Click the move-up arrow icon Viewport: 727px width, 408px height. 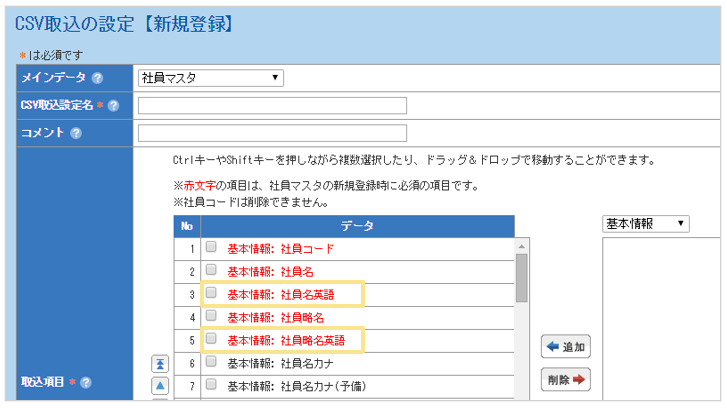point(160,385)
